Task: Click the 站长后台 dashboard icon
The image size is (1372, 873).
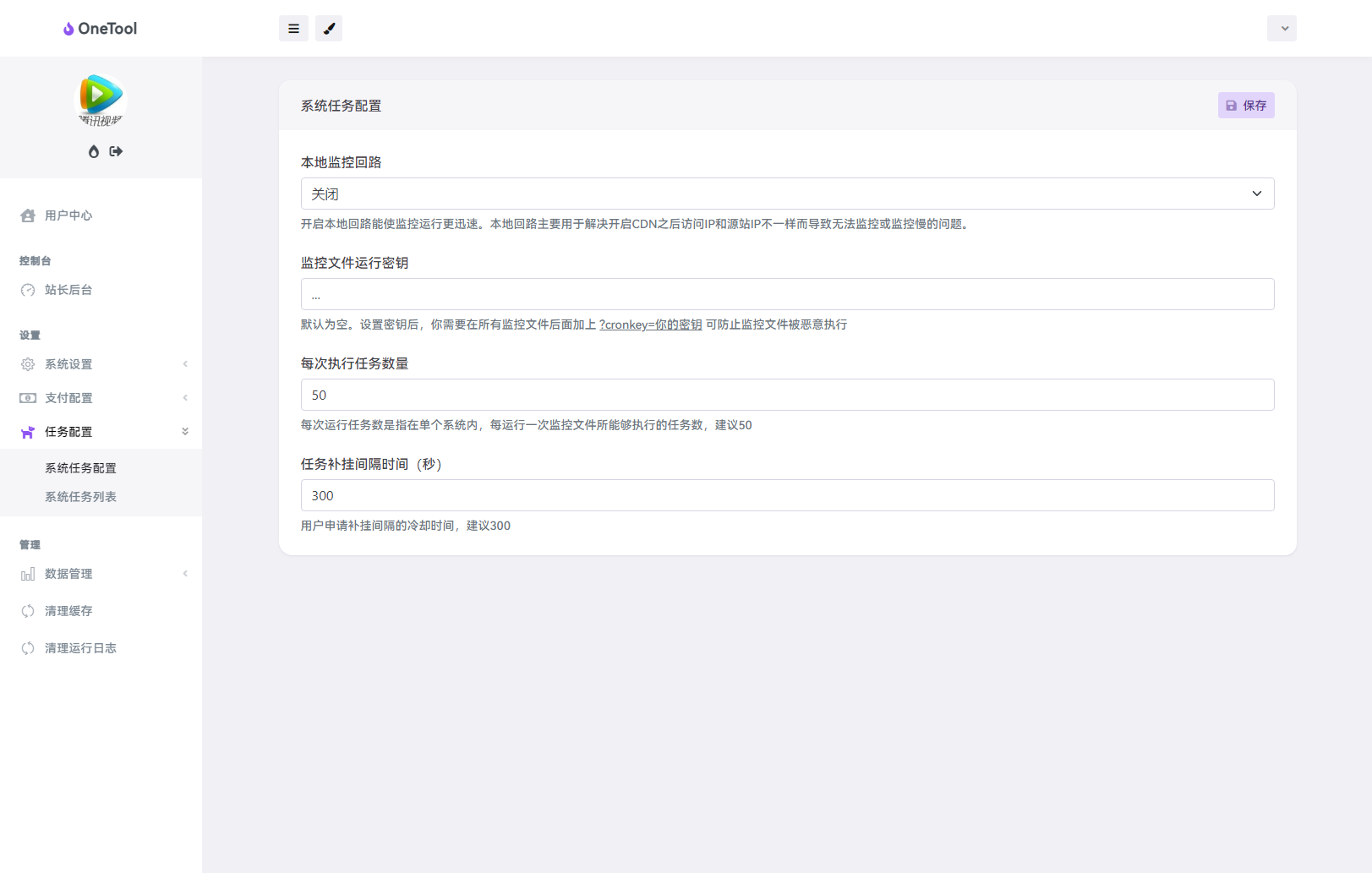Action: pos(28,290)
